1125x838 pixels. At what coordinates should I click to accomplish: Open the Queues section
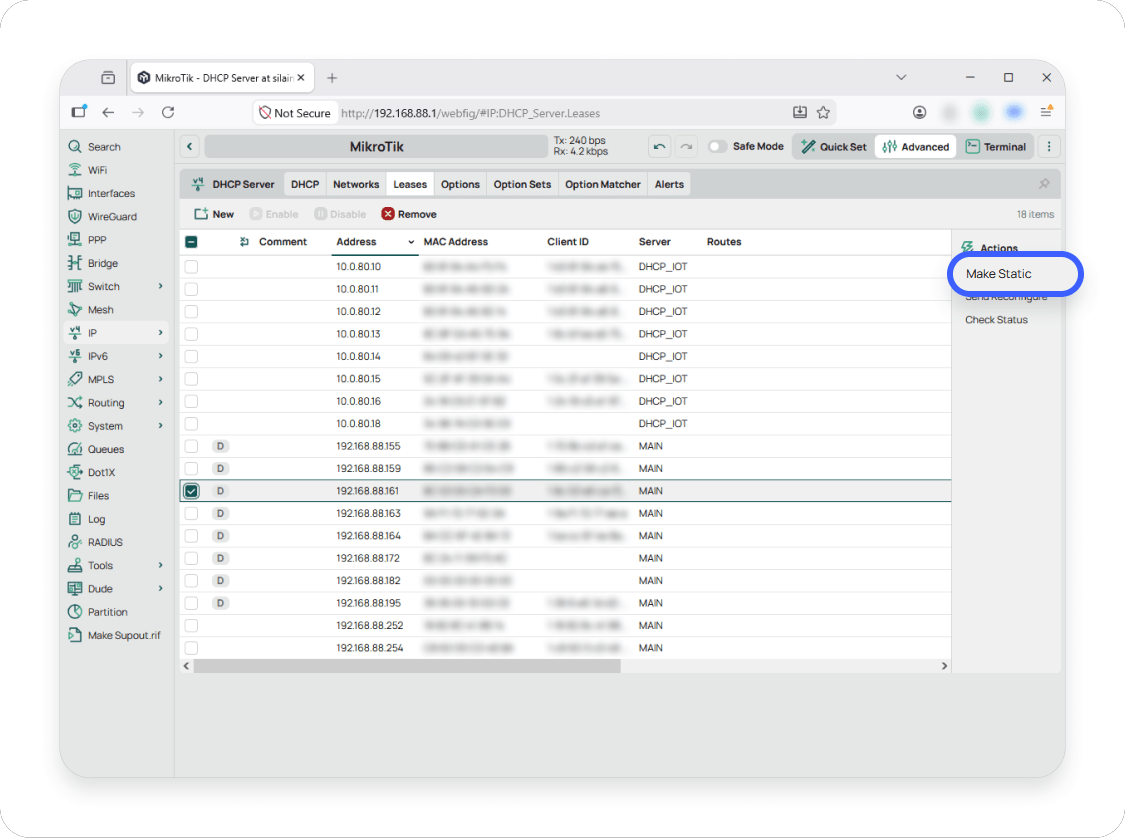click(x=96, y=449)
